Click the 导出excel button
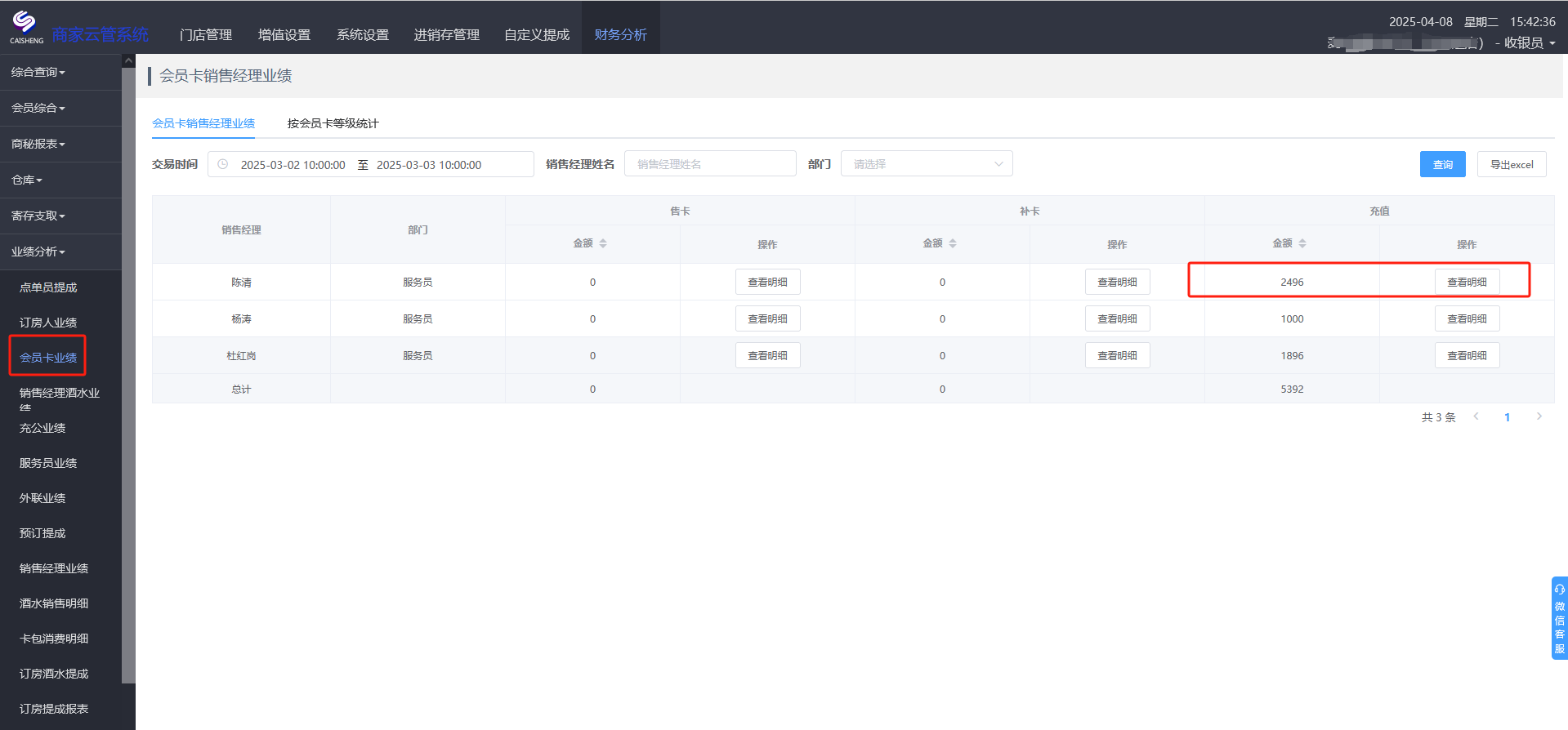Viewport: 1568px width, 730px height. tap(1512, 164)
